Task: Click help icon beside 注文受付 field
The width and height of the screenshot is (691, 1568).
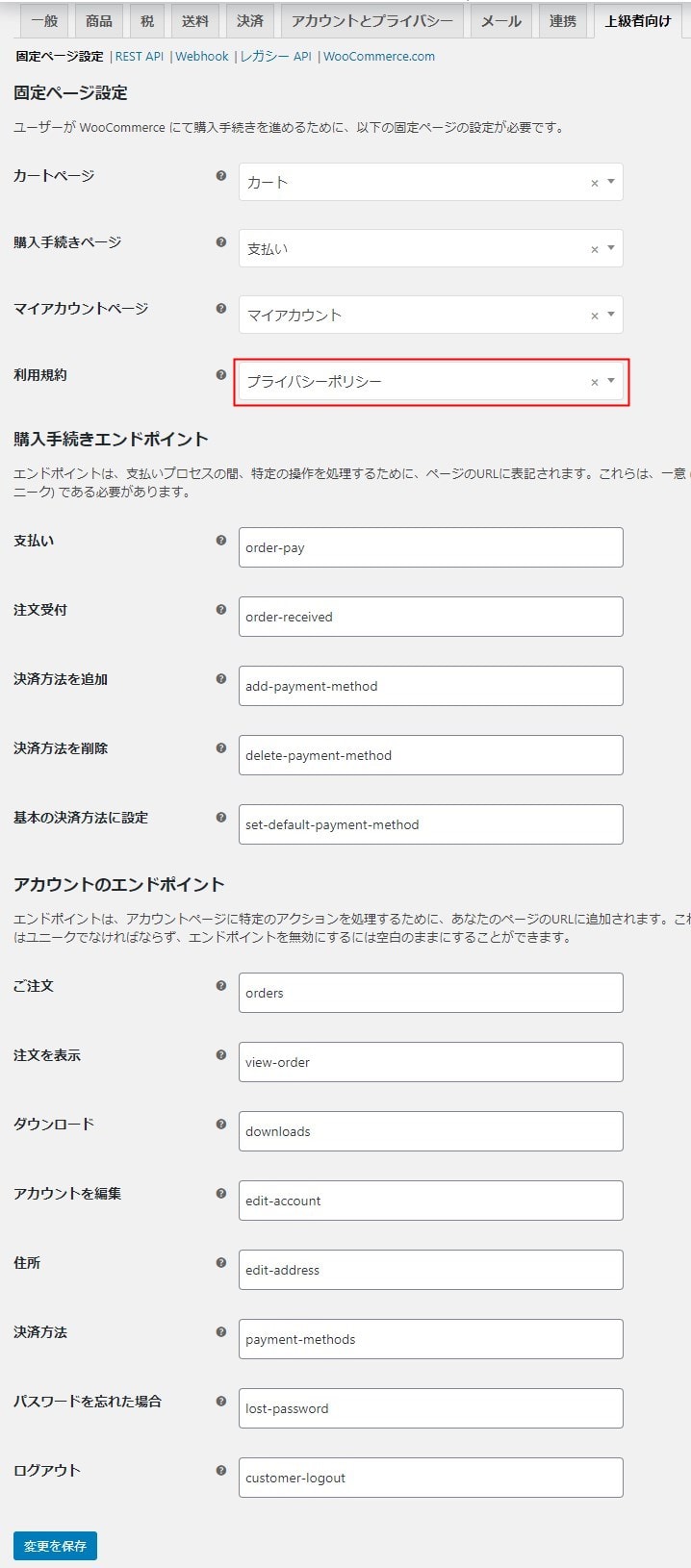Action: 221,610
